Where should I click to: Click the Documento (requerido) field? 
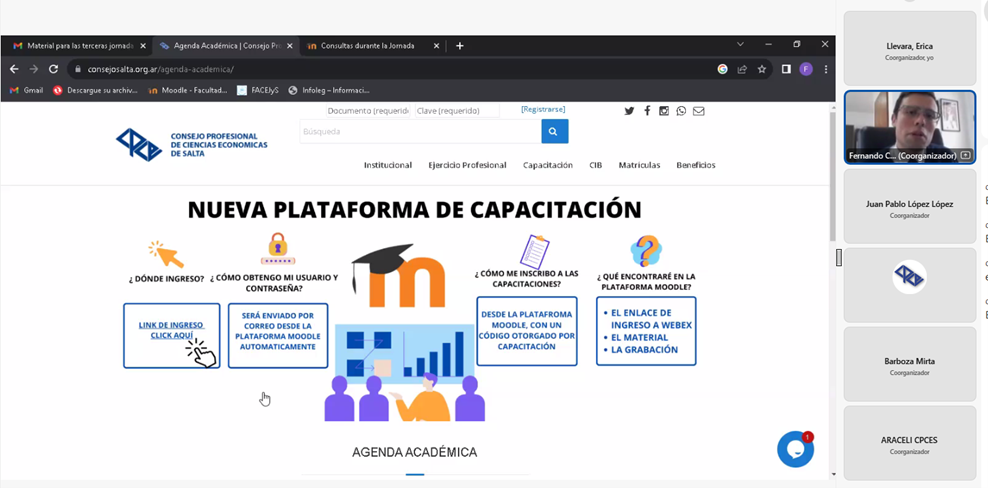[x=368, y=111]
